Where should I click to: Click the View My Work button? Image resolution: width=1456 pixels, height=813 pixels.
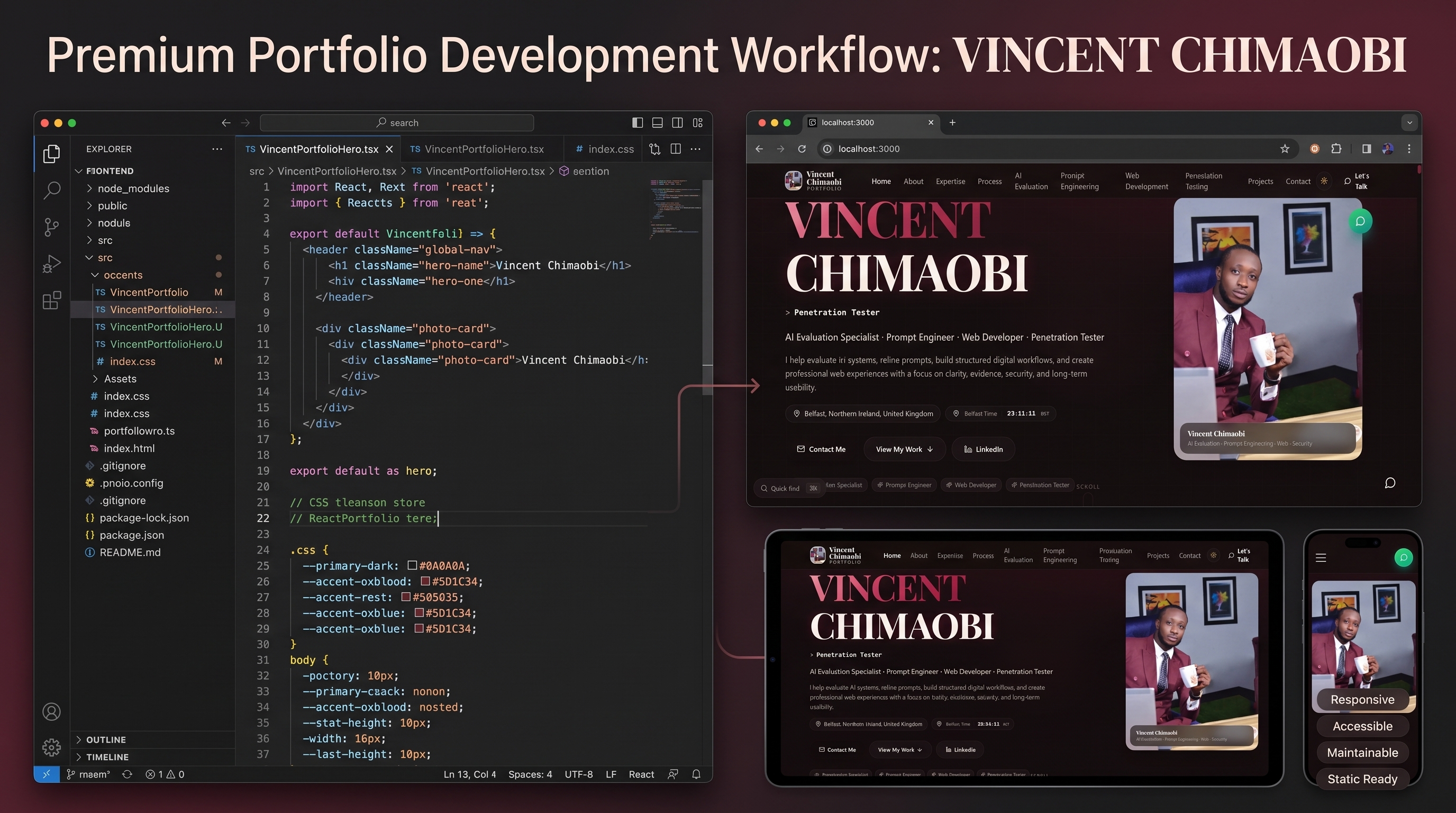click(x=904, y=449)
